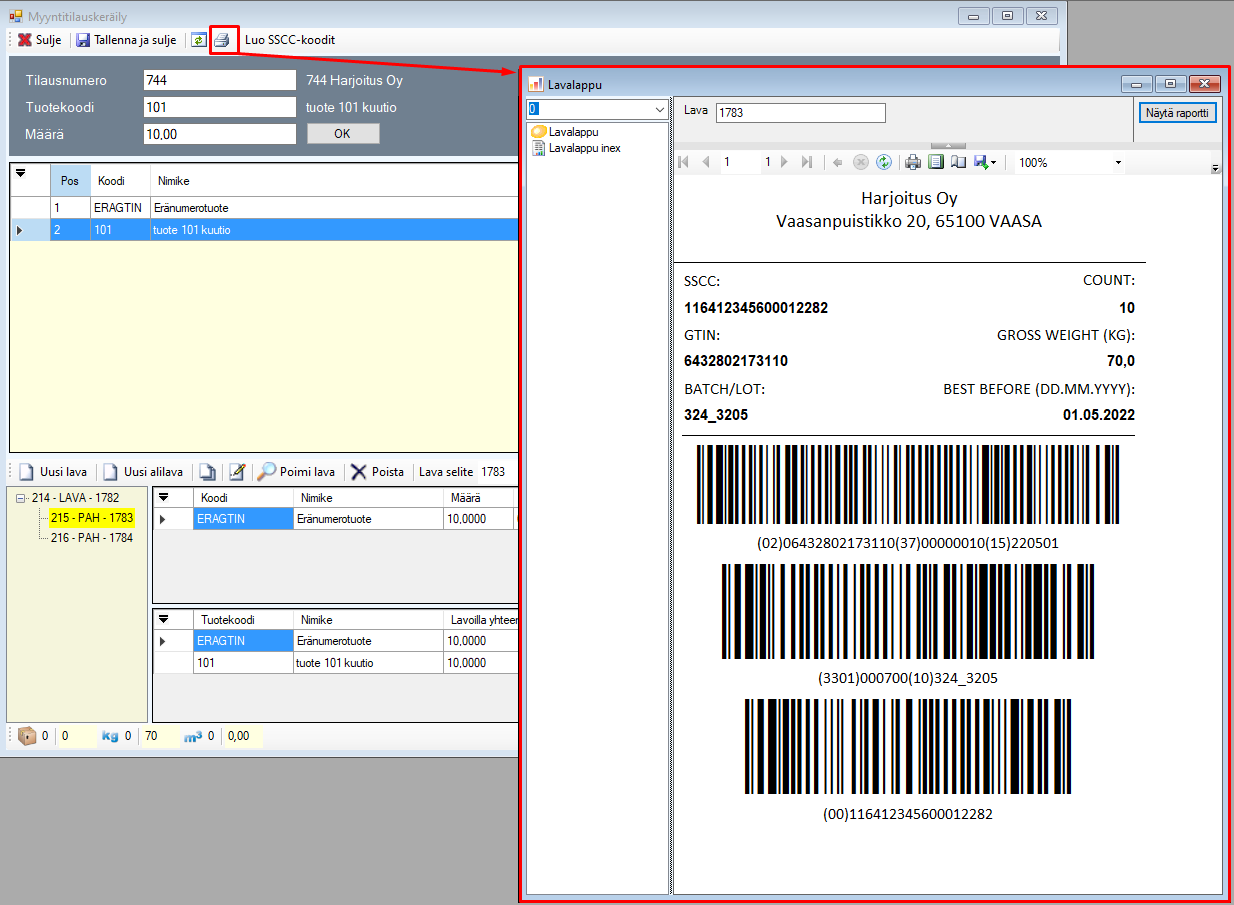The width and height of the screenshot is (1234, 905).
Task: Click the Tilausnumero input field
Action: [220, 80]
